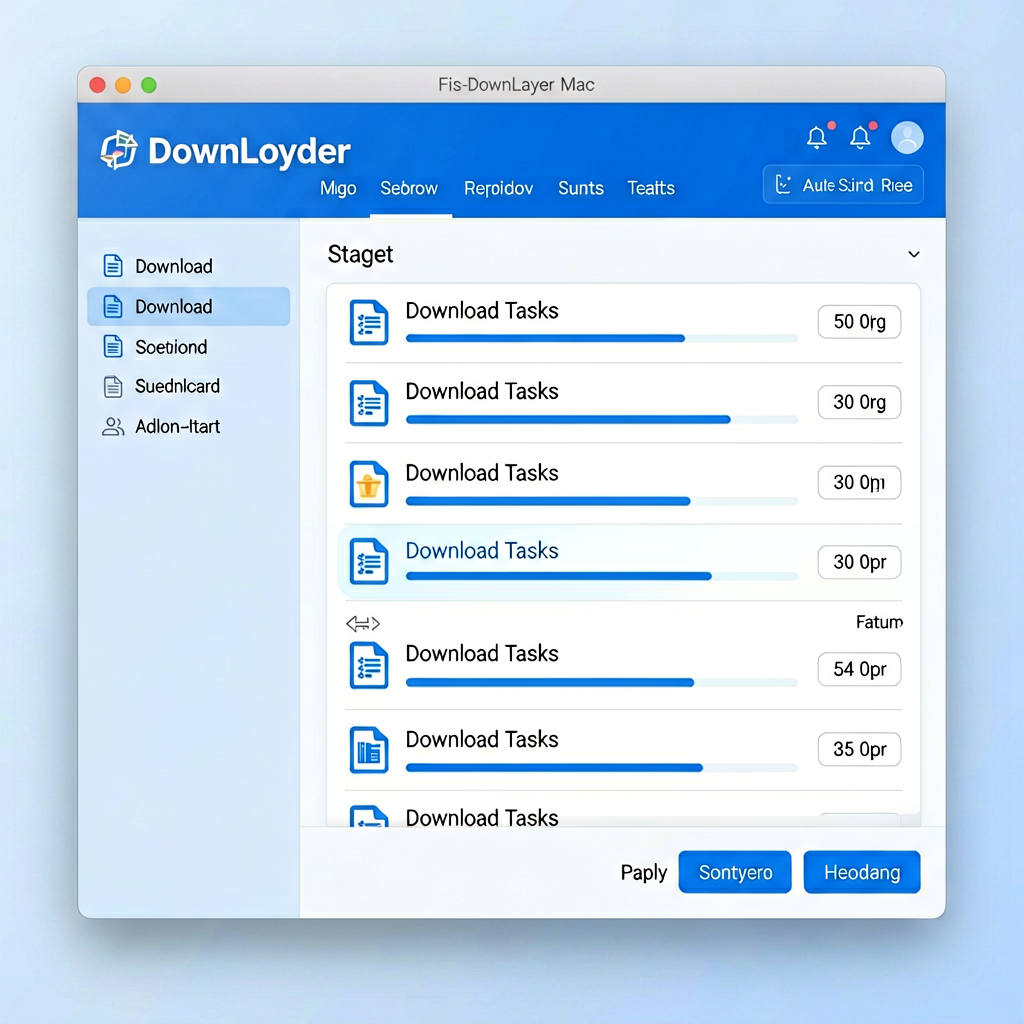Open the user profile avatar
Image resolution: width=1024 pixels, height=1024 pixels.
907,138
